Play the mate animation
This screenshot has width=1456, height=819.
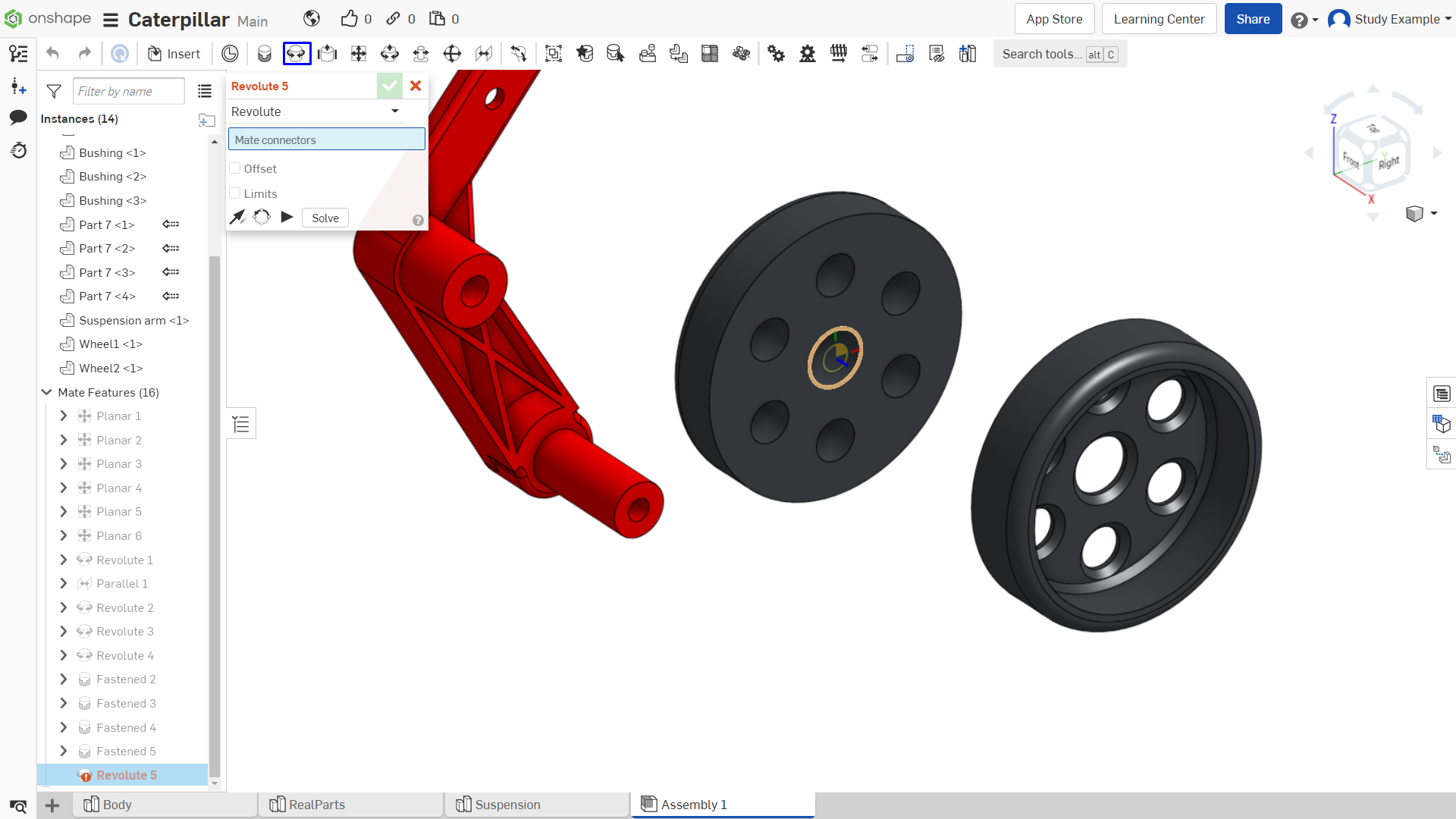tap(287, 218)
